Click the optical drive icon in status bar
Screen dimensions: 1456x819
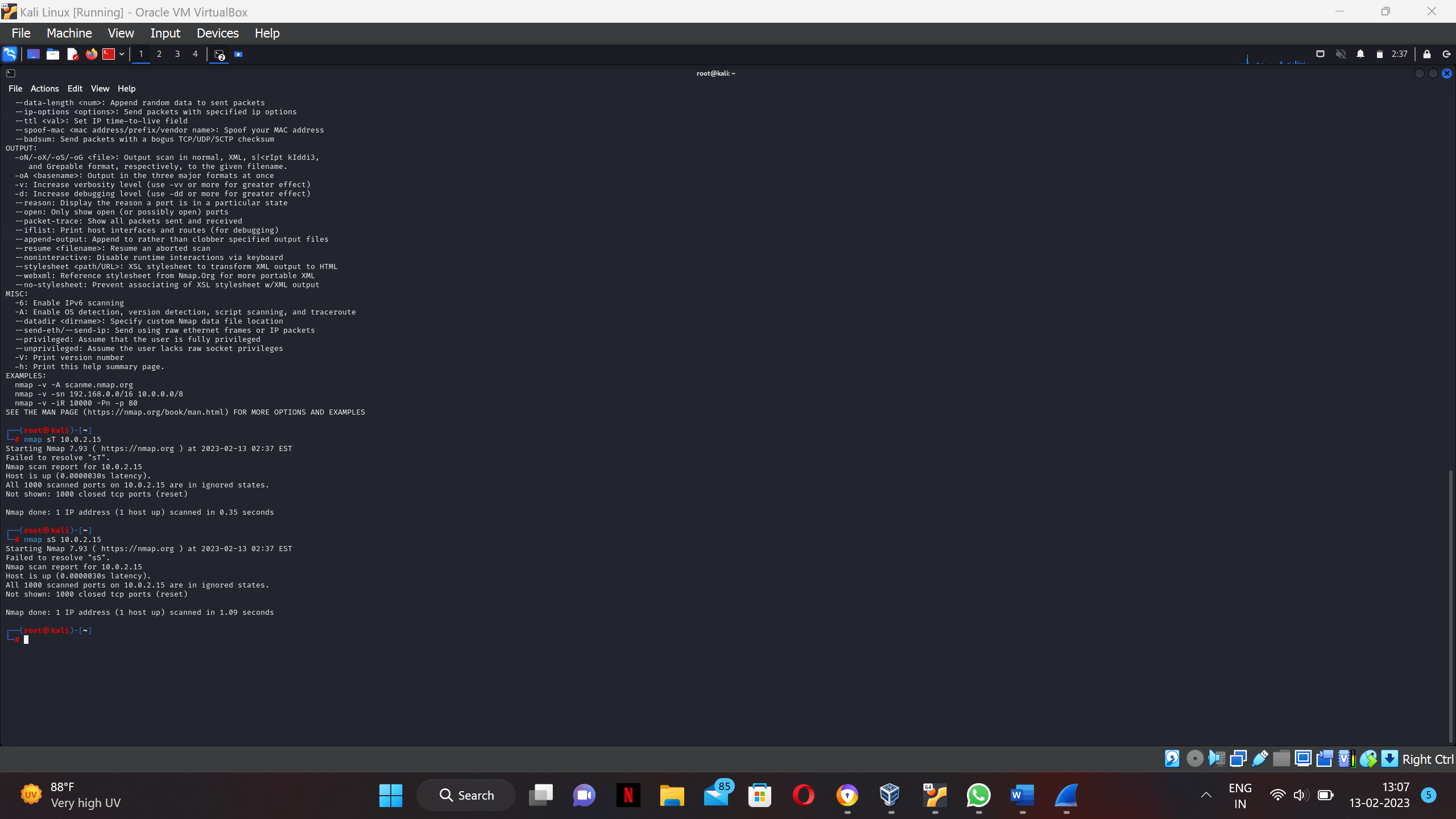(x=1194, y=758)
